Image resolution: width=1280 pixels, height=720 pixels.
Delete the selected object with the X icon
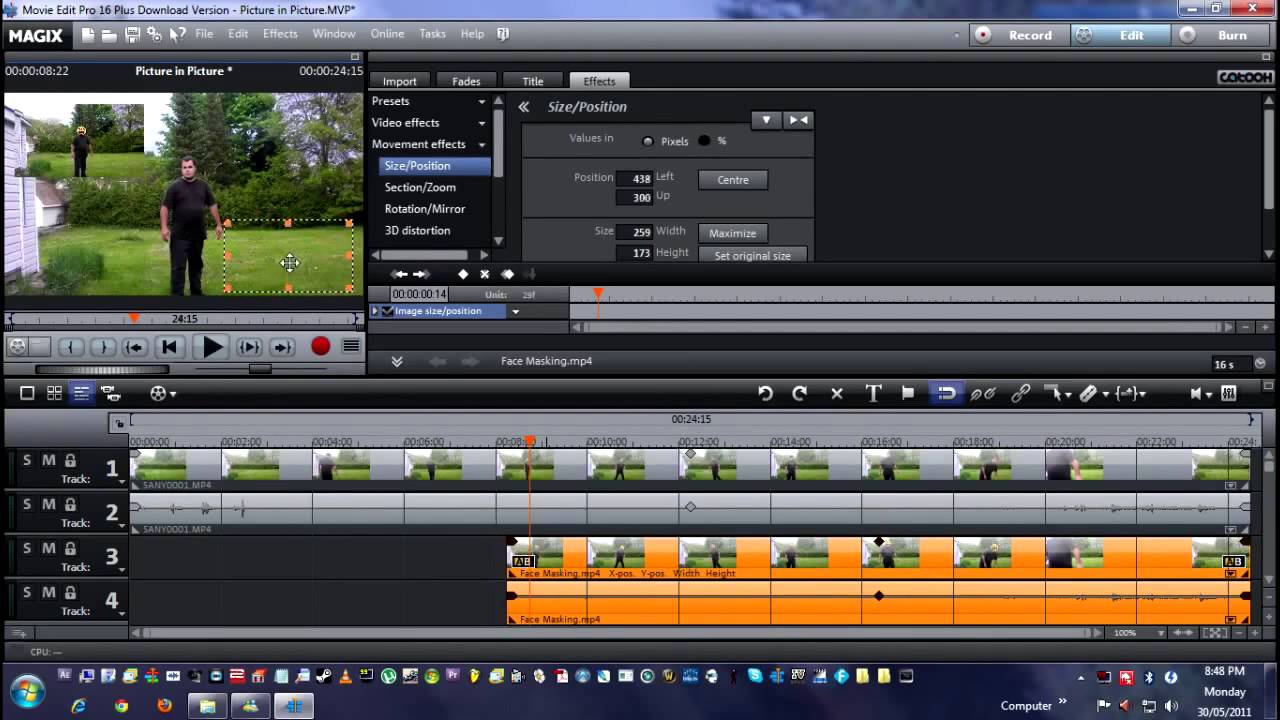pos(837,394)
